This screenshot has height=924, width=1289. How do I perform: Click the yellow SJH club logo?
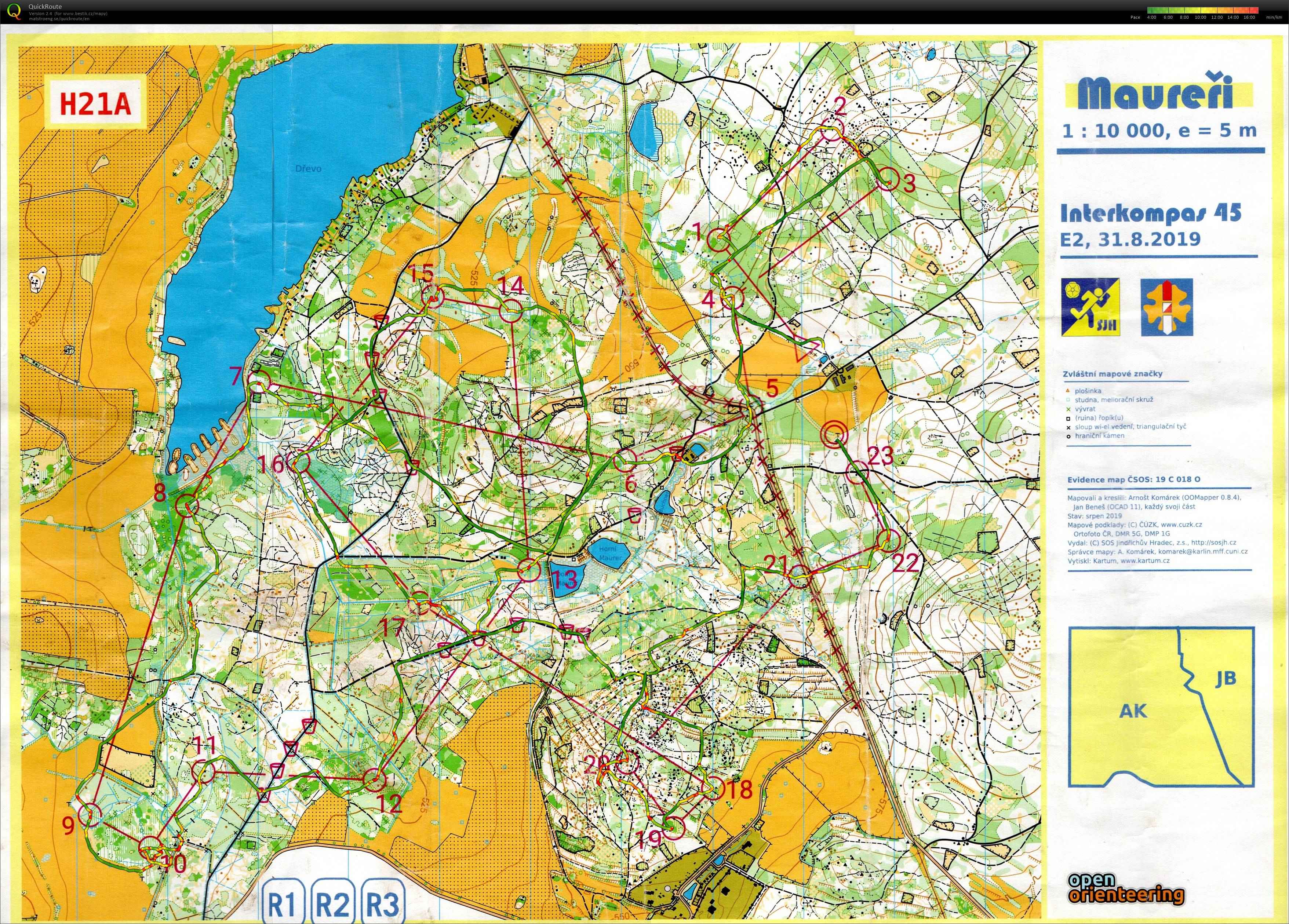pos(1090,307)
